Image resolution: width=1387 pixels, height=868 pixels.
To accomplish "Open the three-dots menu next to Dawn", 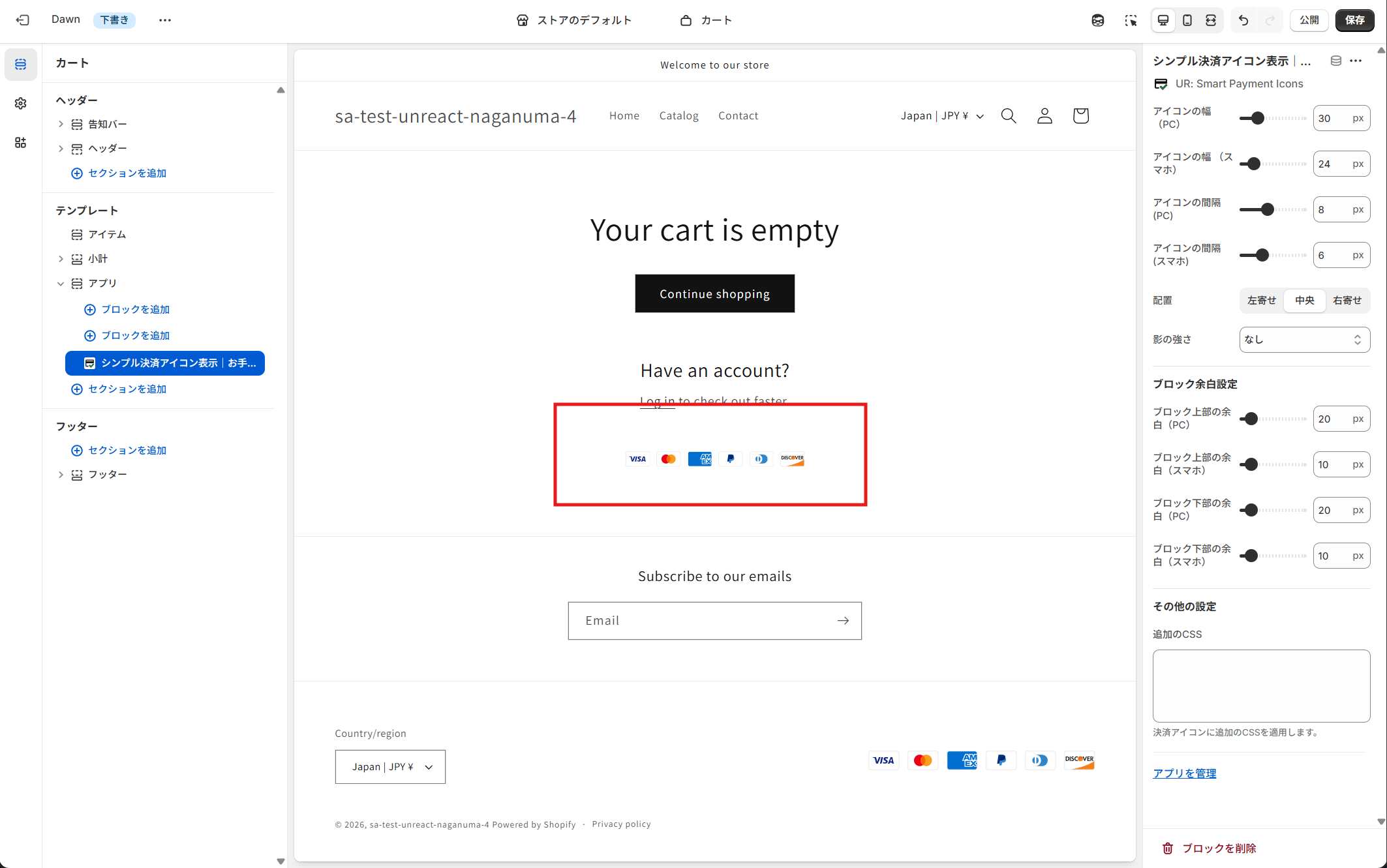I will point(165,20).
